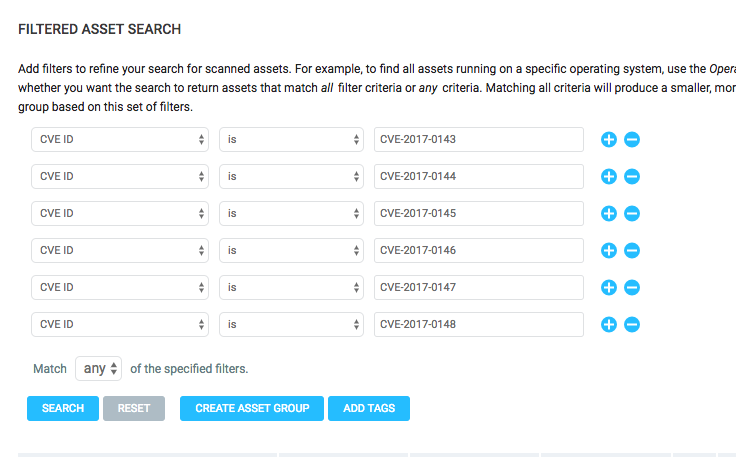Click the Search button
The image size is (736, 457).
click(x=63, y=409)
